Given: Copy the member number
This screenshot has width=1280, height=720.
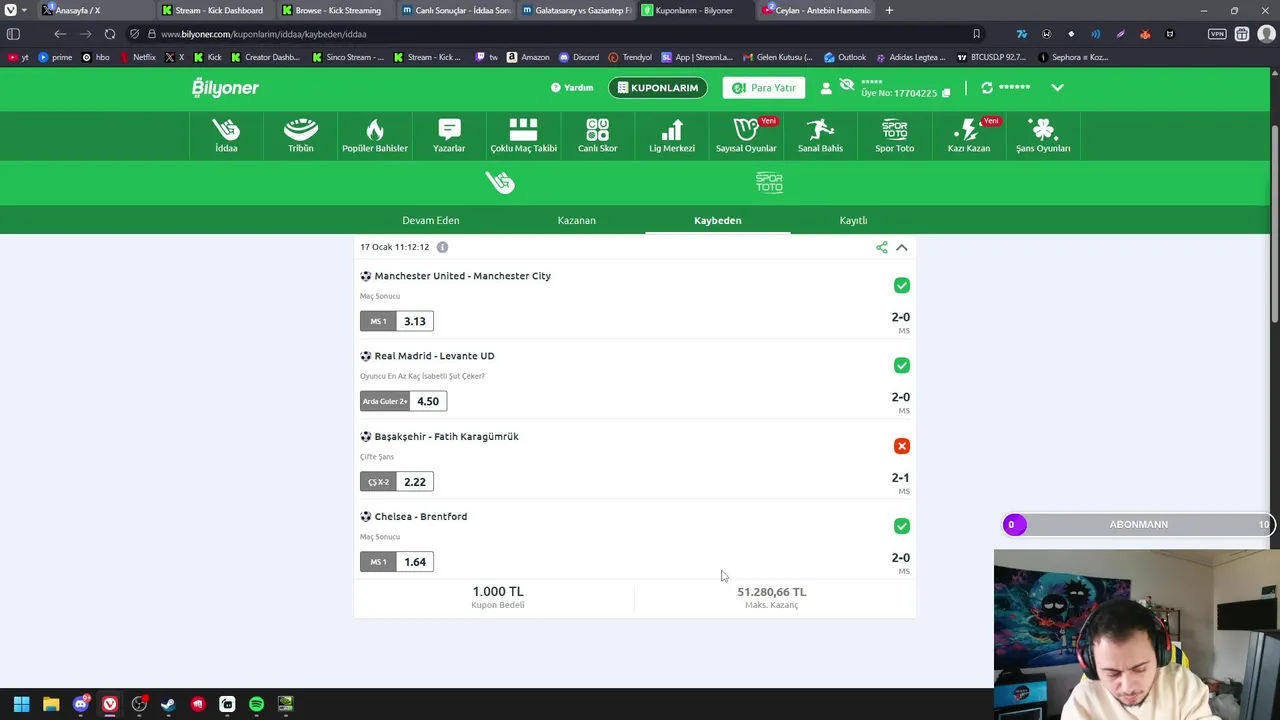Looking at the screenshot, I should tap(946, 93).
